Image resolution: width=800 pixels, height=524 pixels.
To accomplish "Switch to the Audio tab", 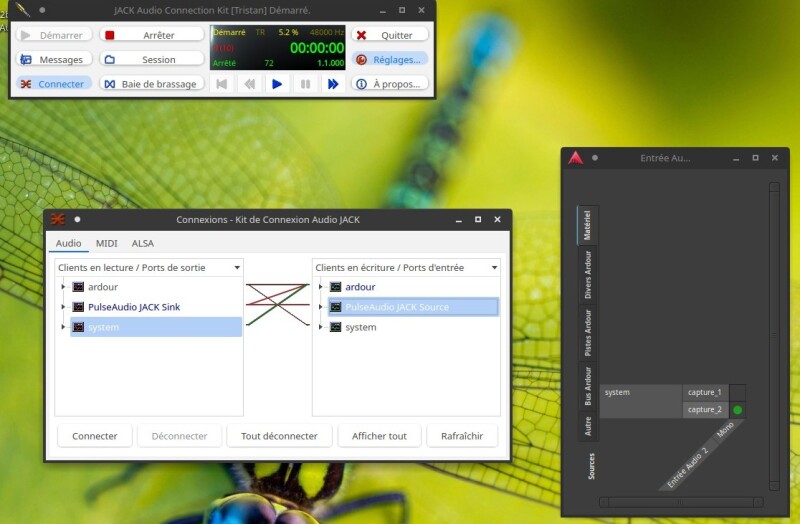I will (x=68, y=243).
